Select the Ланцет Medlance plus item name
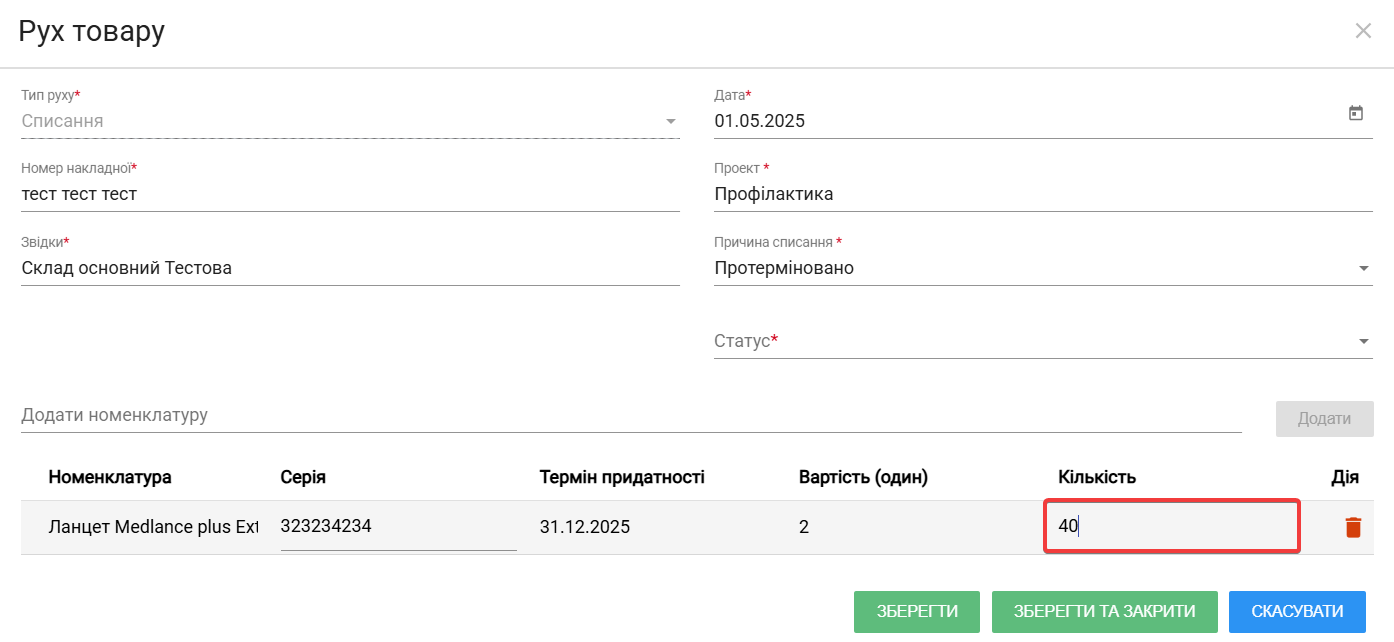Viewport: 1394px width, 642px height. pyautogui.click(x=153, y=527)
